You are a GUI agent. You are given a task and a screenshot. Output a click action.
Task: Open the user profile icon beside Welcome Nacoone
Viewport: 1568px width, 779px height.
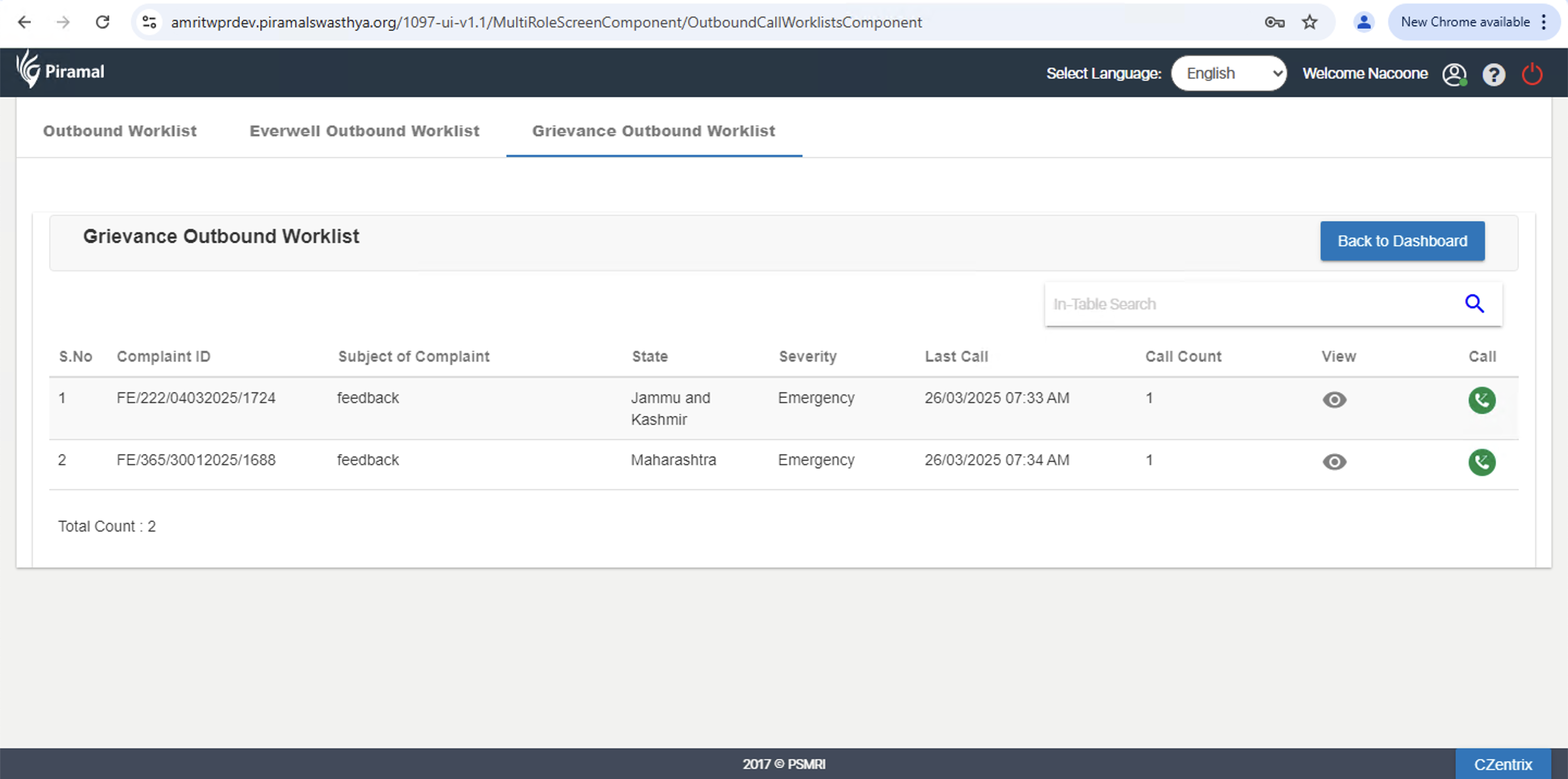(x=1454, y=74)
